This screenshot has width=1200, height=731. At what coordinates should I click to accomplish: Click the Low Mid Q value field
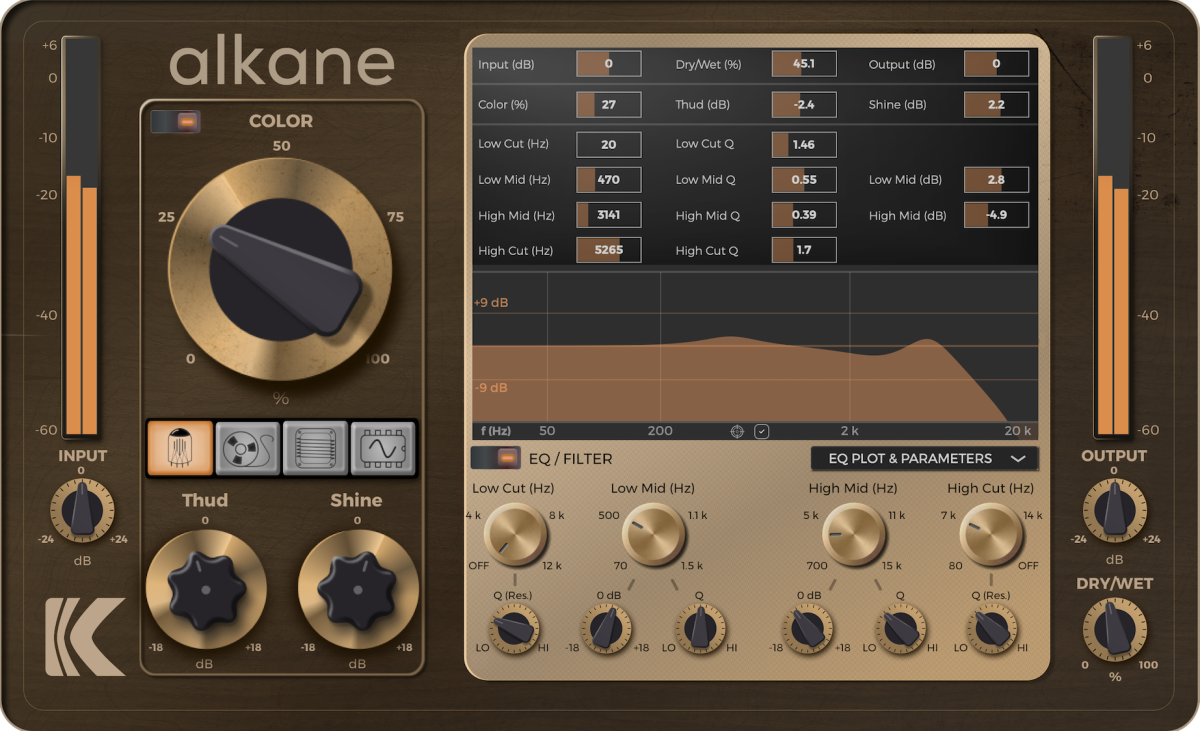pyautogui.click(x=804, y=180)
